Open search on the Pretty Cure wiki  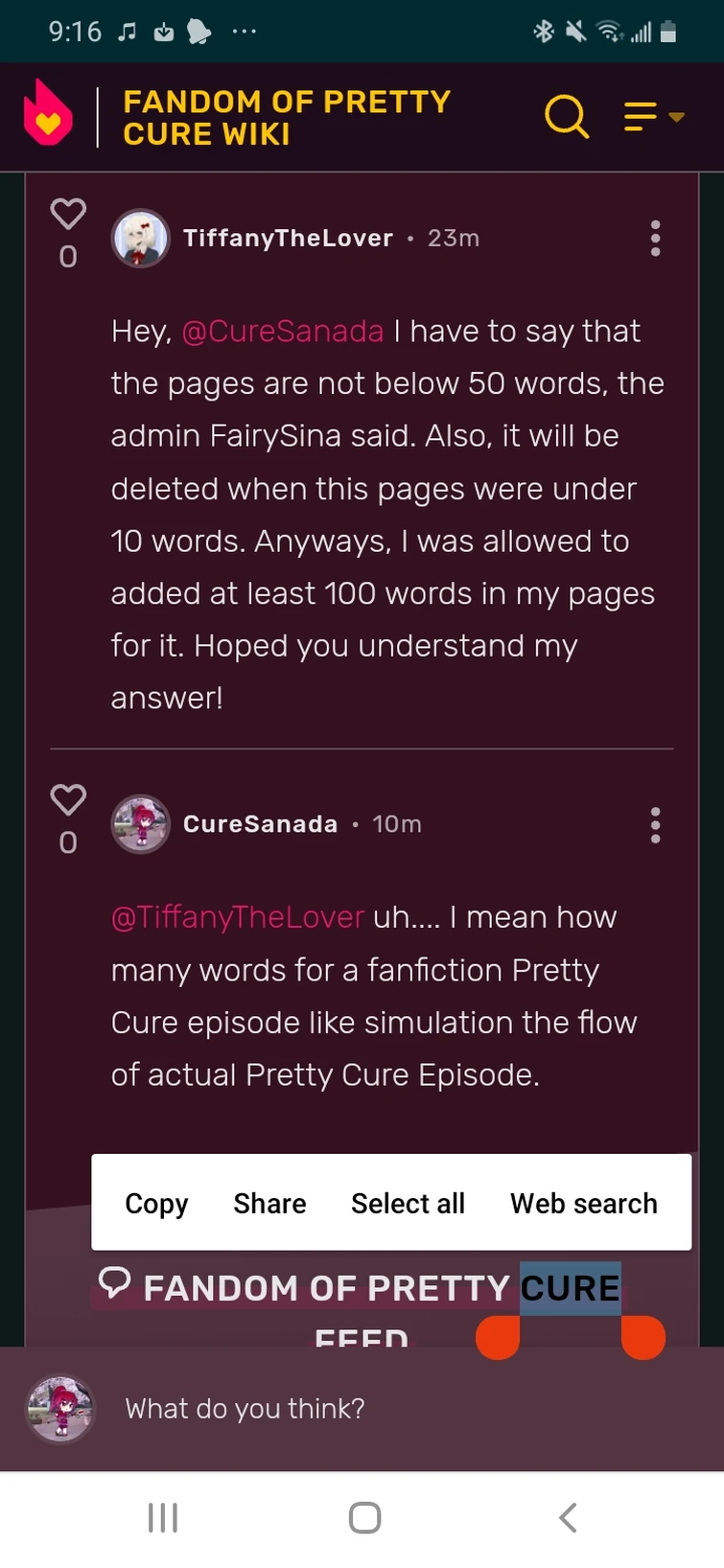point(567,116)
